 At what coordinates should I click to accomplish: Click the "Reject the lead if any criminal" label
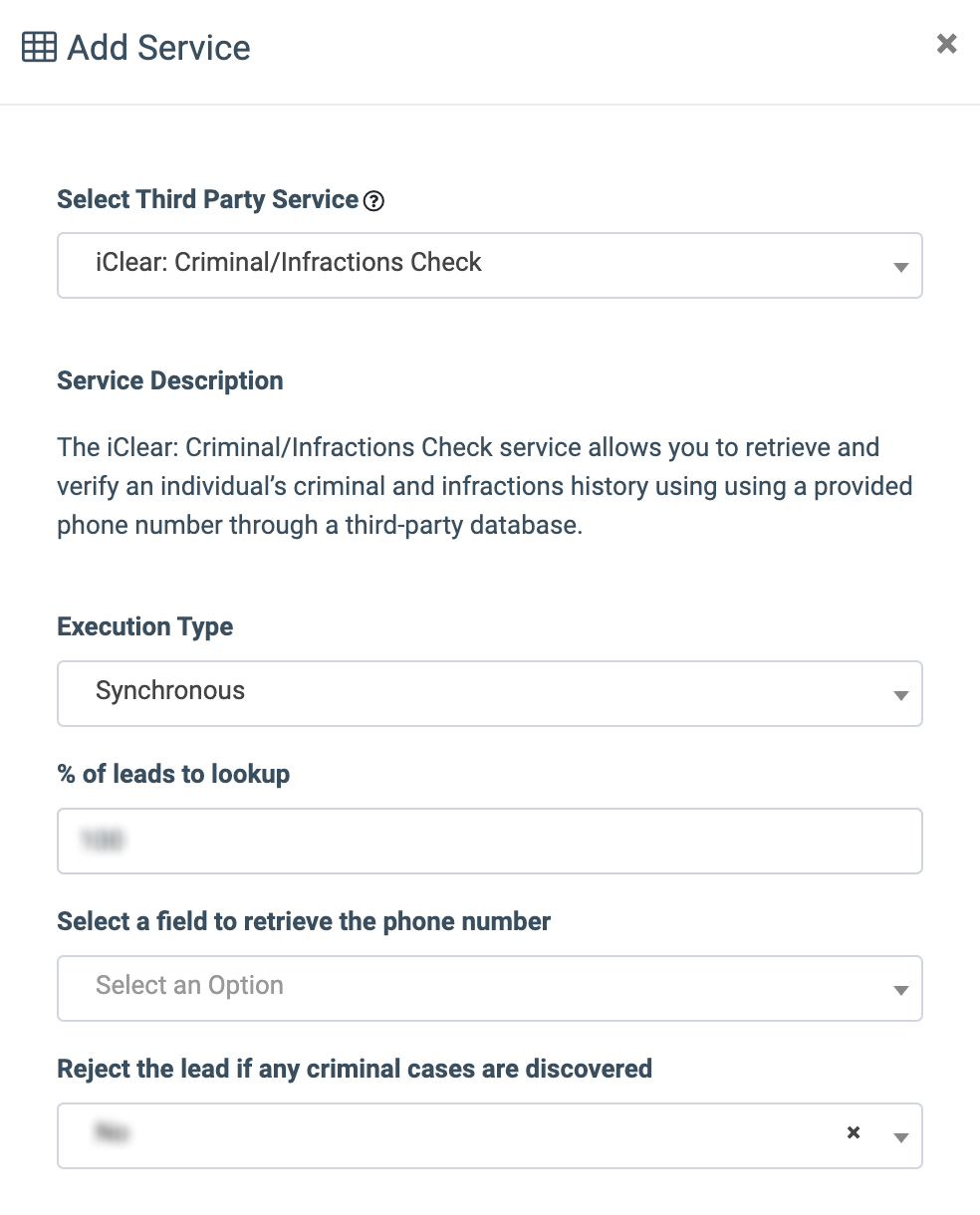pyautogui.click(x=355, y=1069)
